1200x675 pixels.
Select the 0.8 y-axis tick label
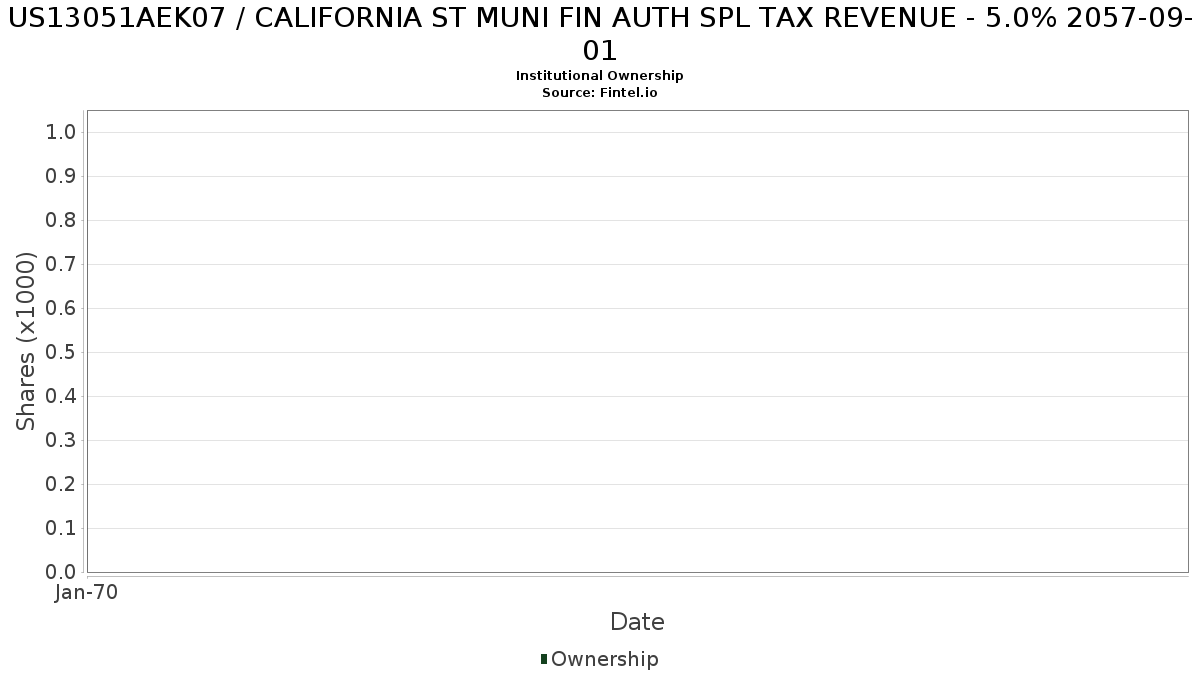[x=61, y=220]
